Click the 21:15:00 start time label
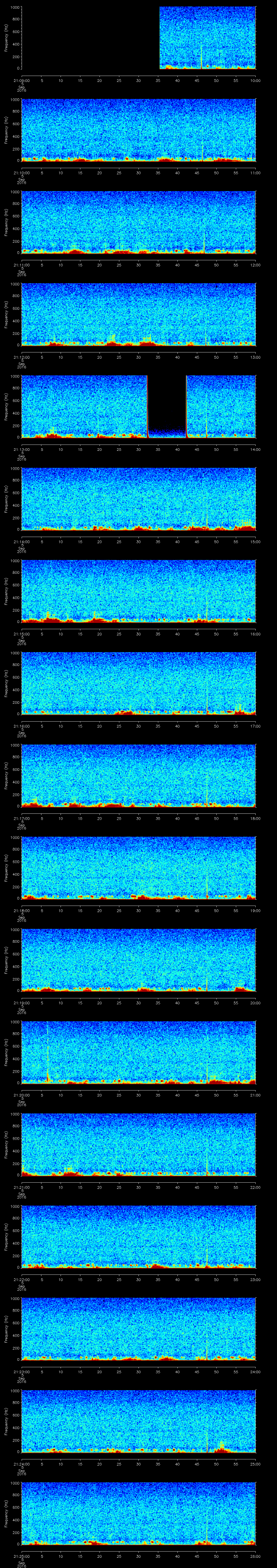The image size is (277, 1568). pyautogui.click(x=21, y=634)
